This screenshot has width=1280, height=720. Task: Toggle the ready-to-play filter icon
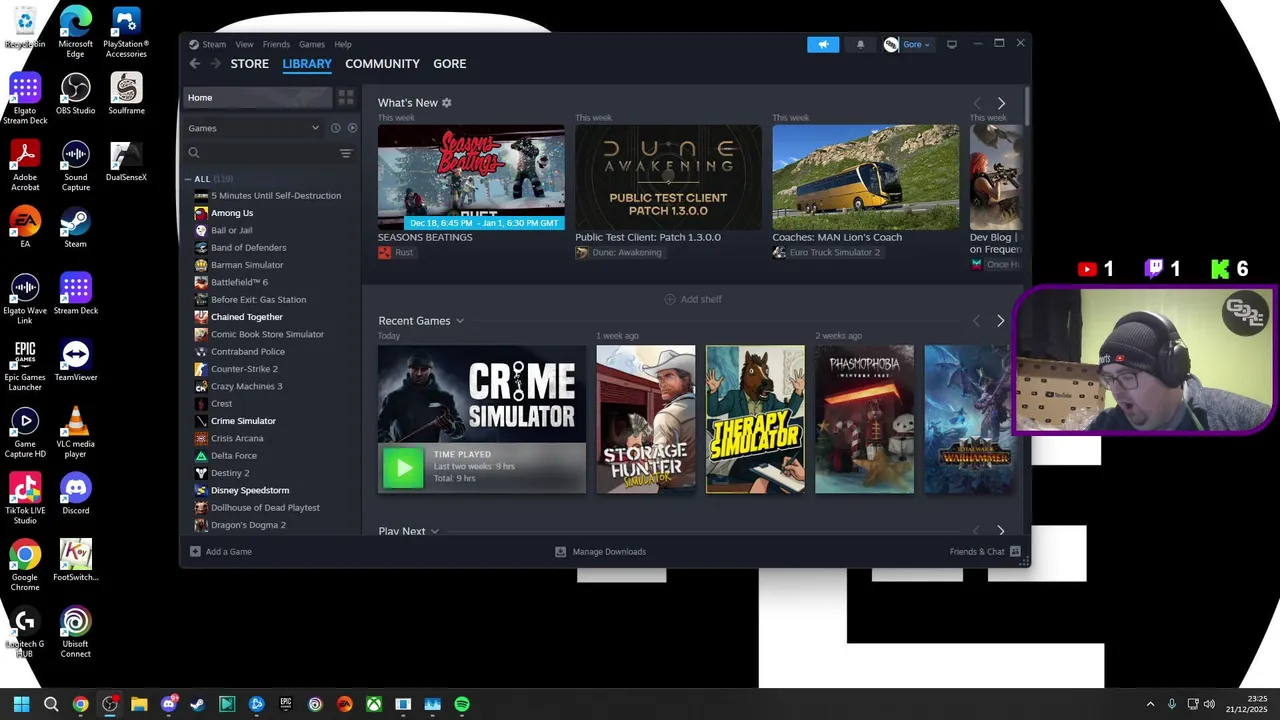(x=352, y=128)
